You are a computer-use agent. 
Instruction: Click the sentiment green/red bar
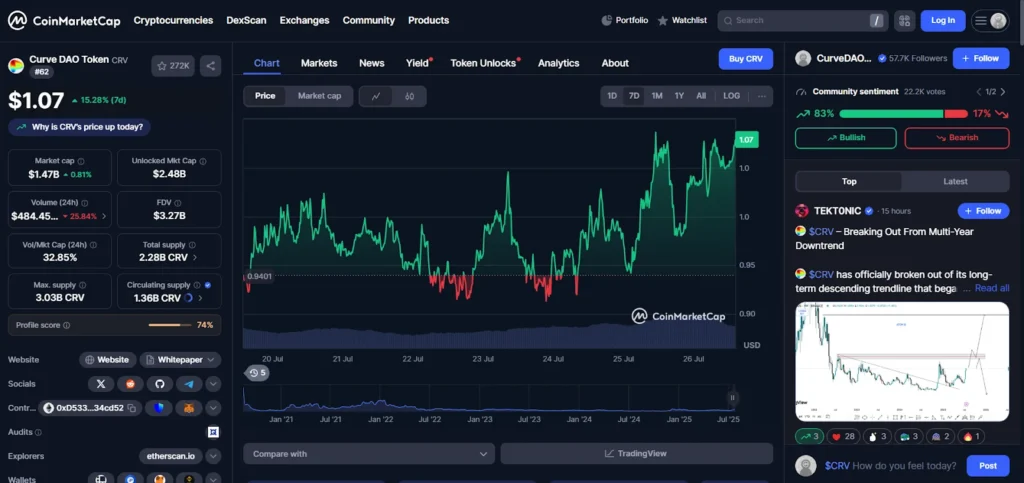[903, 114]
